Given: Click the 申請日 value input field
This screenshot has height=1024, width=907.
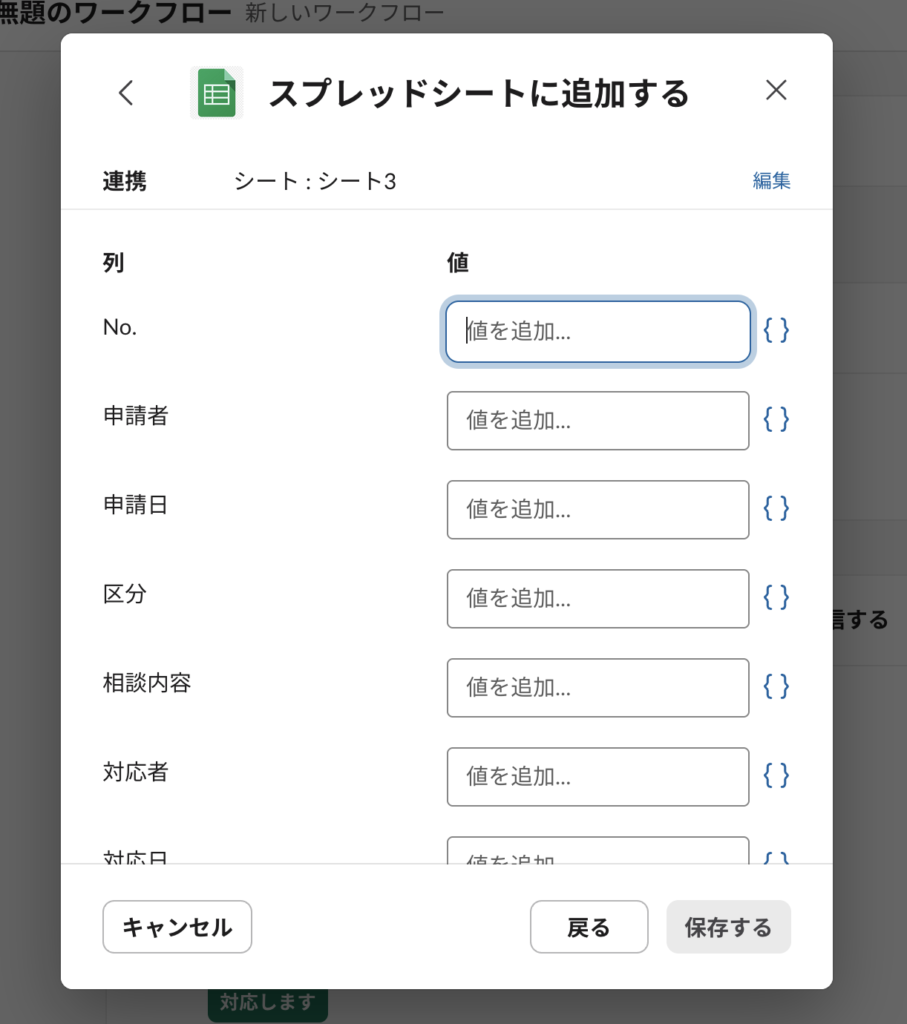Looking at the screenshot, I should tap(597, 510).
